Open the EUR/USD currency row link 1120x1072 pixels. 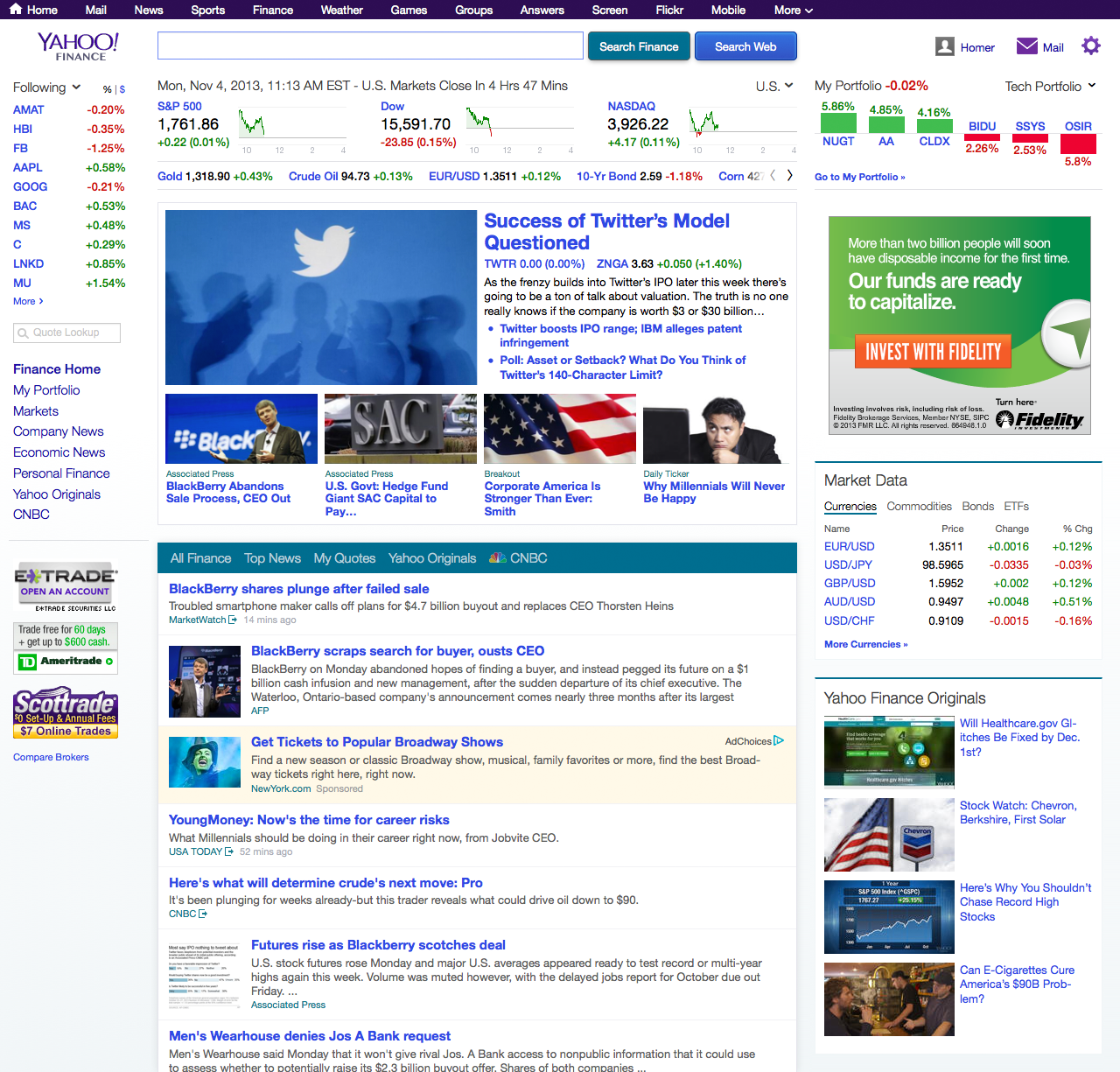point(850,547)
